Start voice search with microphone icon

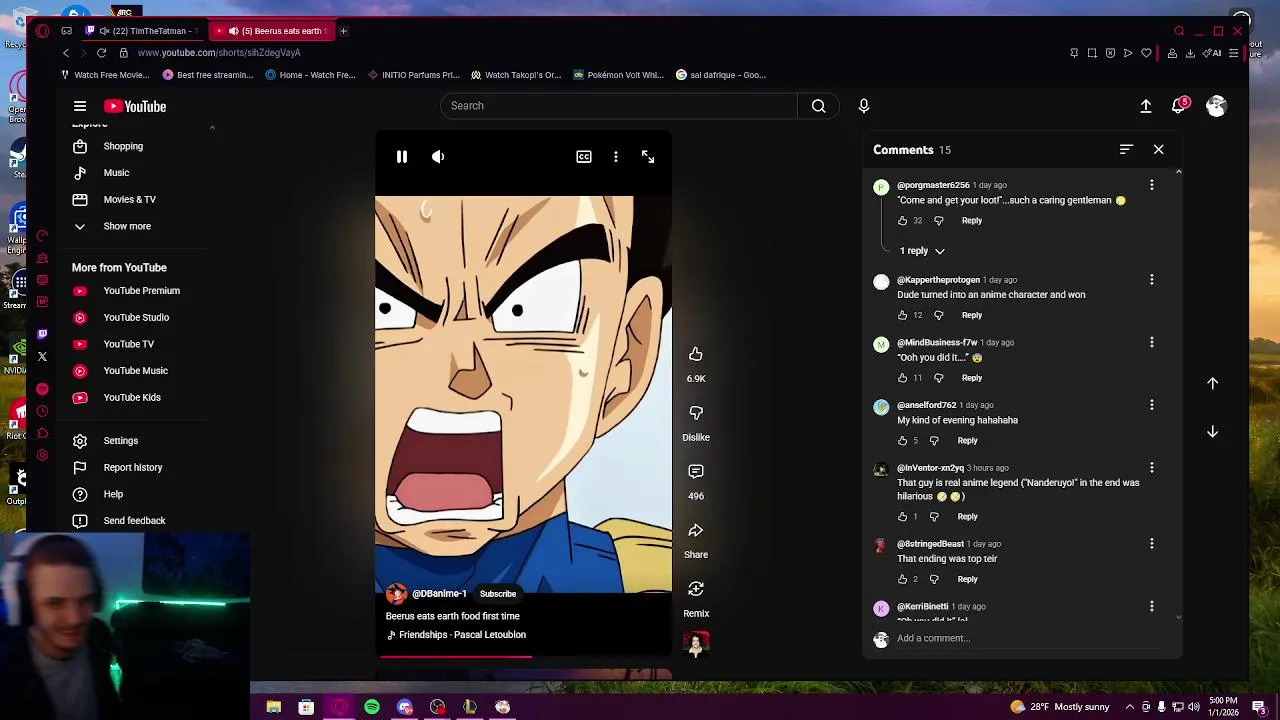point(864,106)
